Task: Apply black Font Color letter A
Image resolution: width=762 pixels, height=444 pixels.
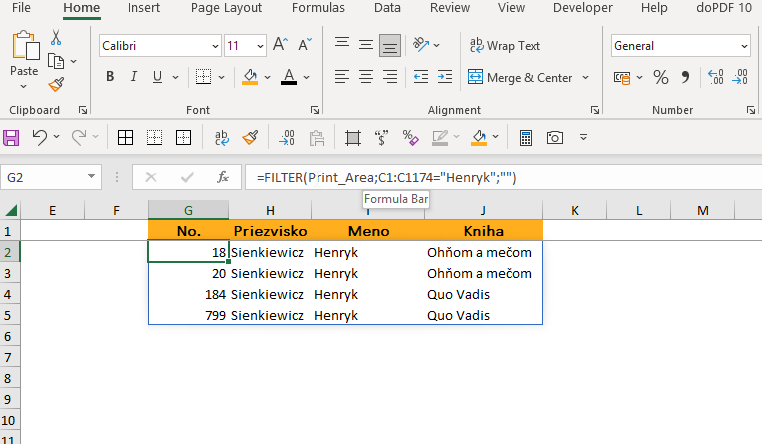Action: coord(289,77)
